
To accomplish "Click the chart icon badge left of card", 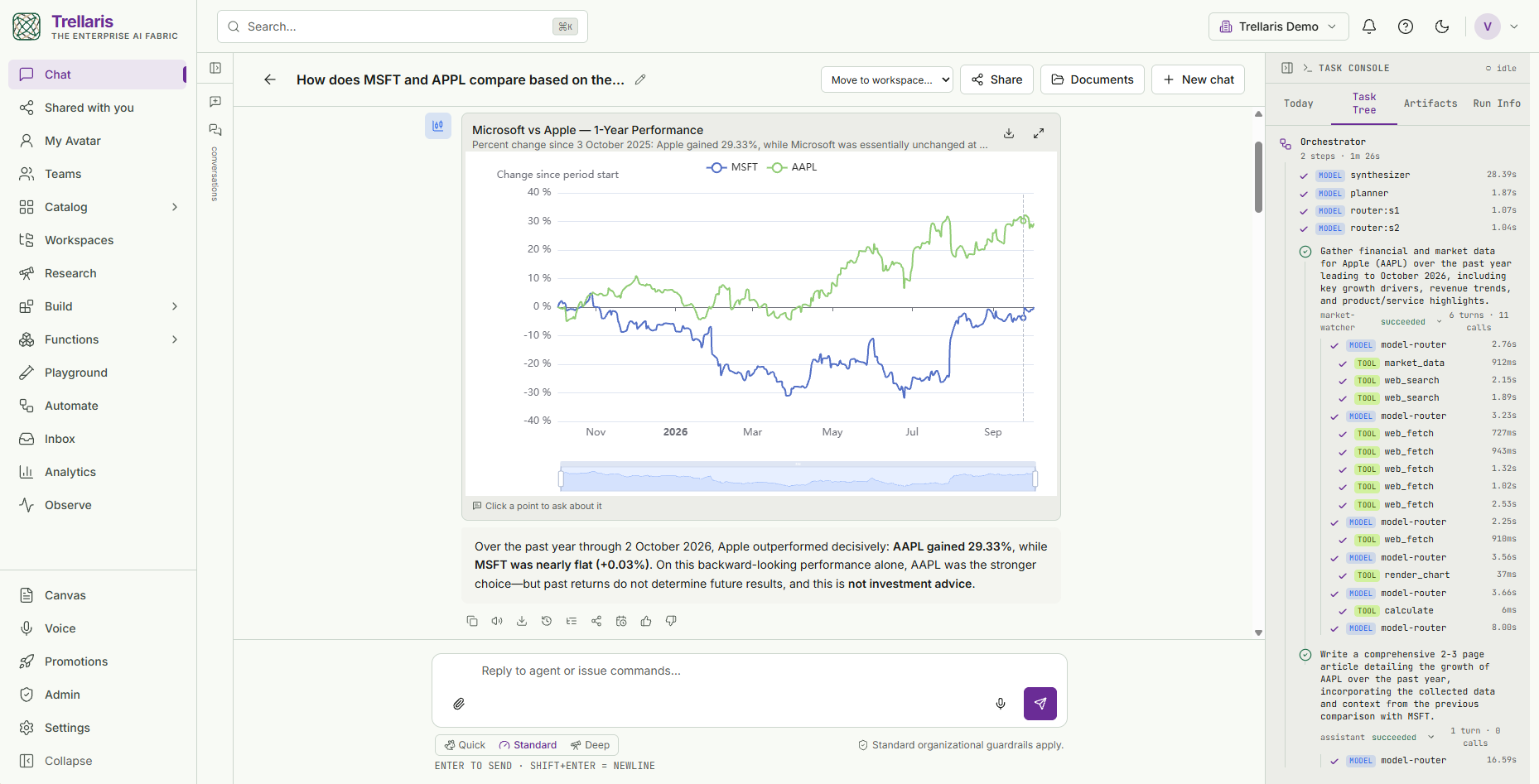I will [438, 126].
